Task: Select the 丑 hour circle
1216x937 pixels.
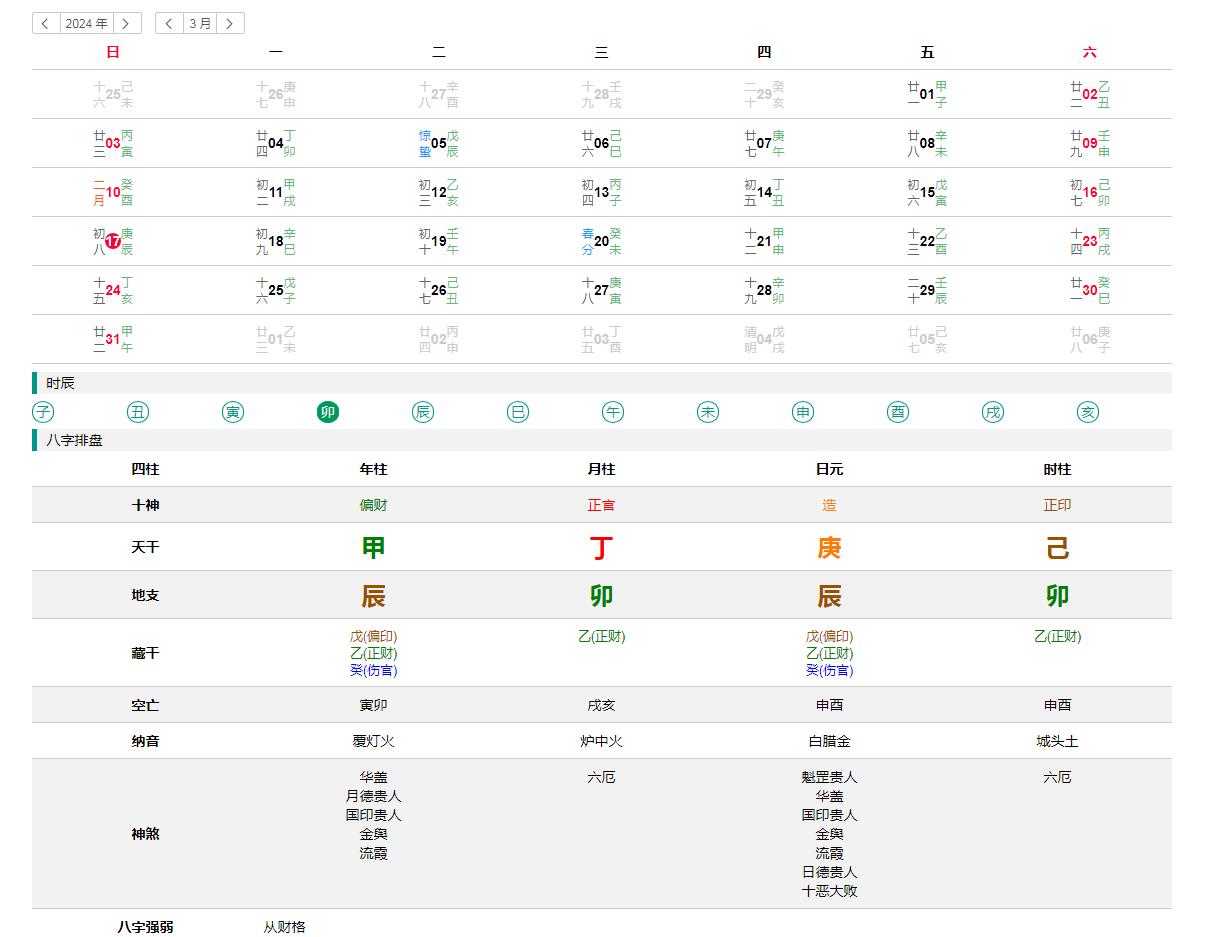Action: 138,412
